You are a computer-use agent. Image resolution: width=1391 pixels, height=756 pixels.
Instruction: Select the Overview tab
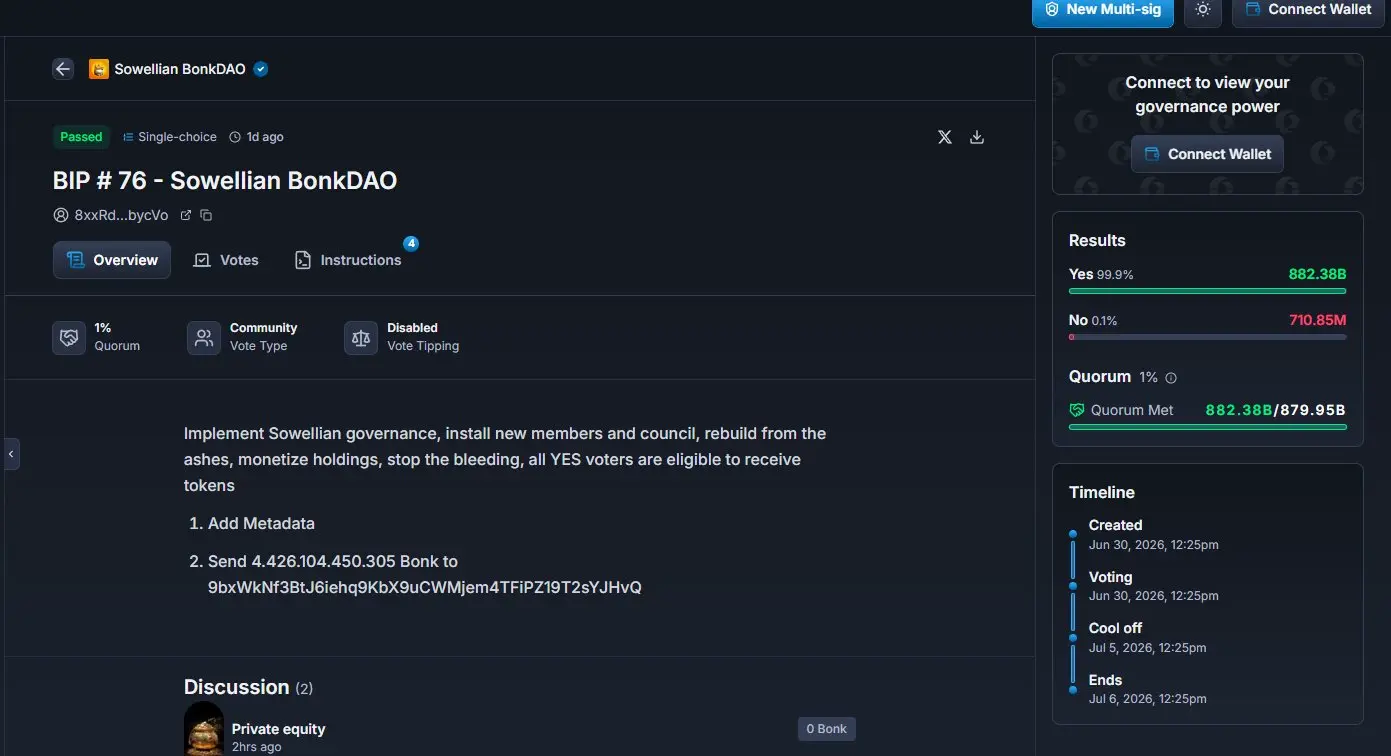pos(112,260)
